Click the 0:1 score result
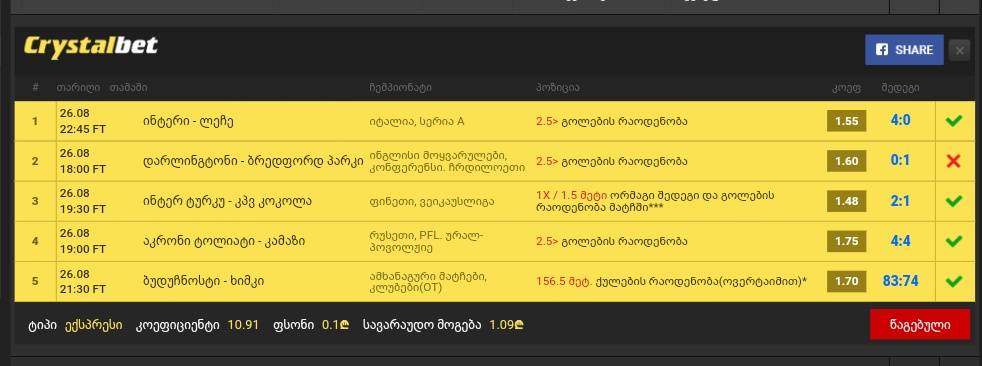 (900, 161)
